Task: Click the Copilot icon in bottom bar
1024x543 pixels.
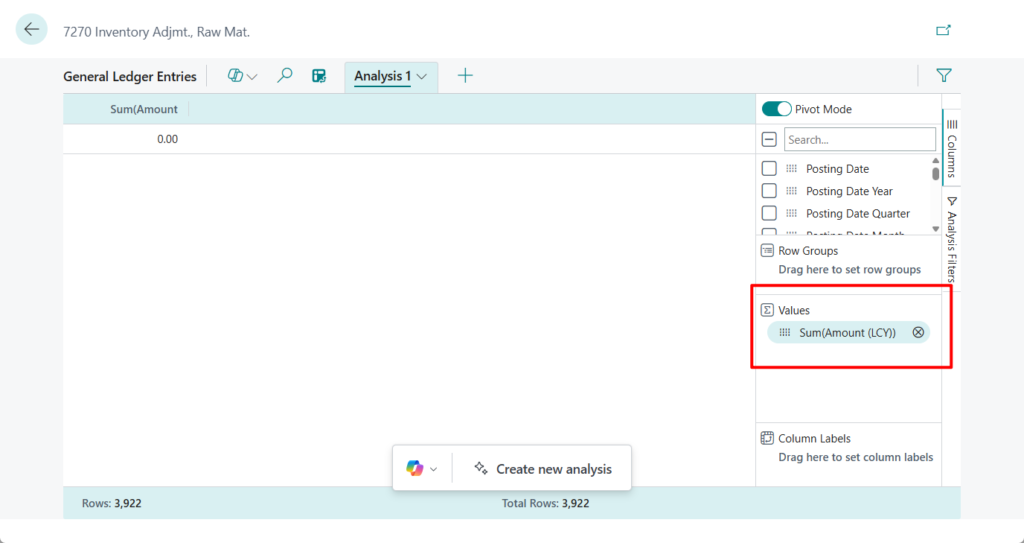Action: click(x=414, y=468)
